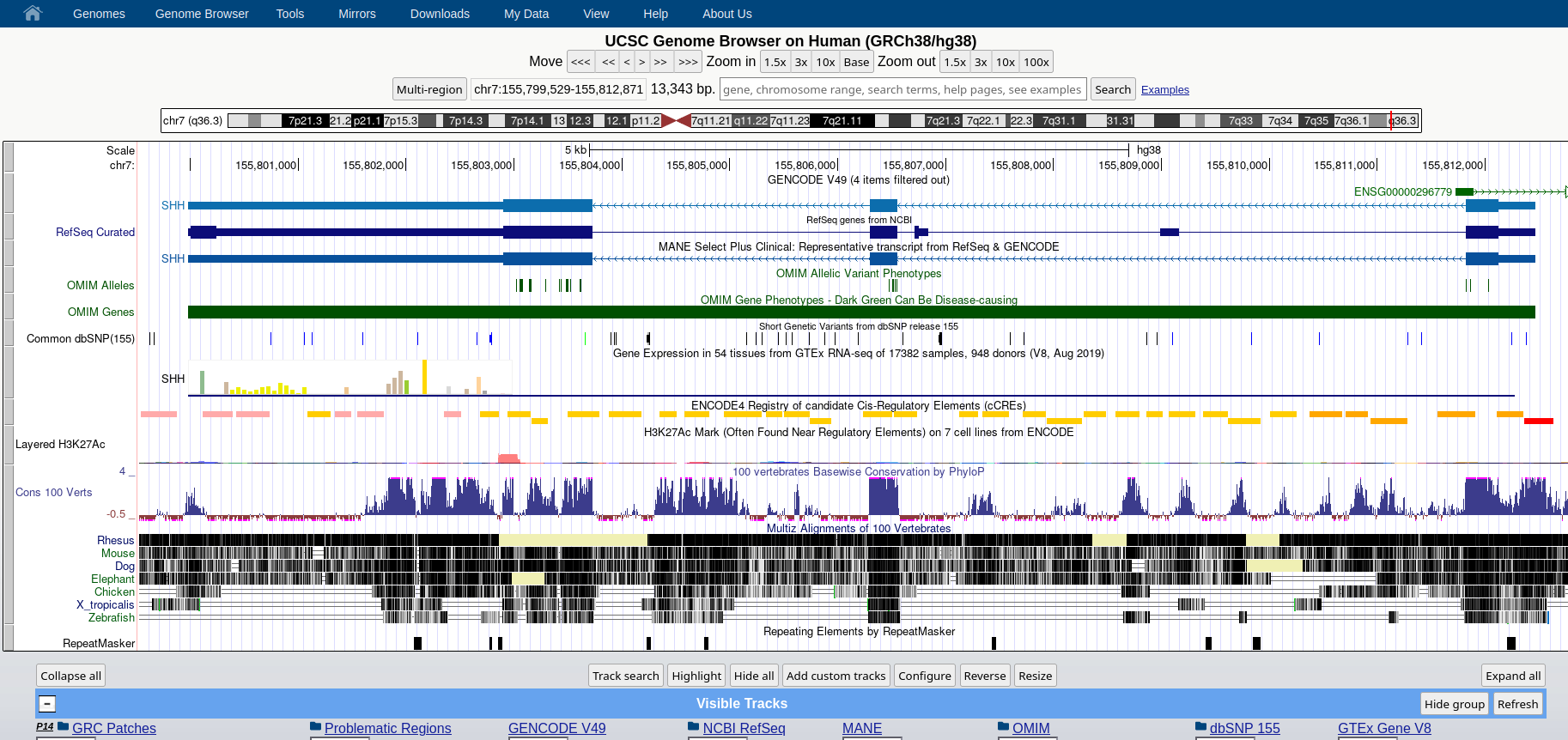Viewport: 1568px width, 740px height.
Task: Open the My Data menu
Action: (x=526, y=14)
